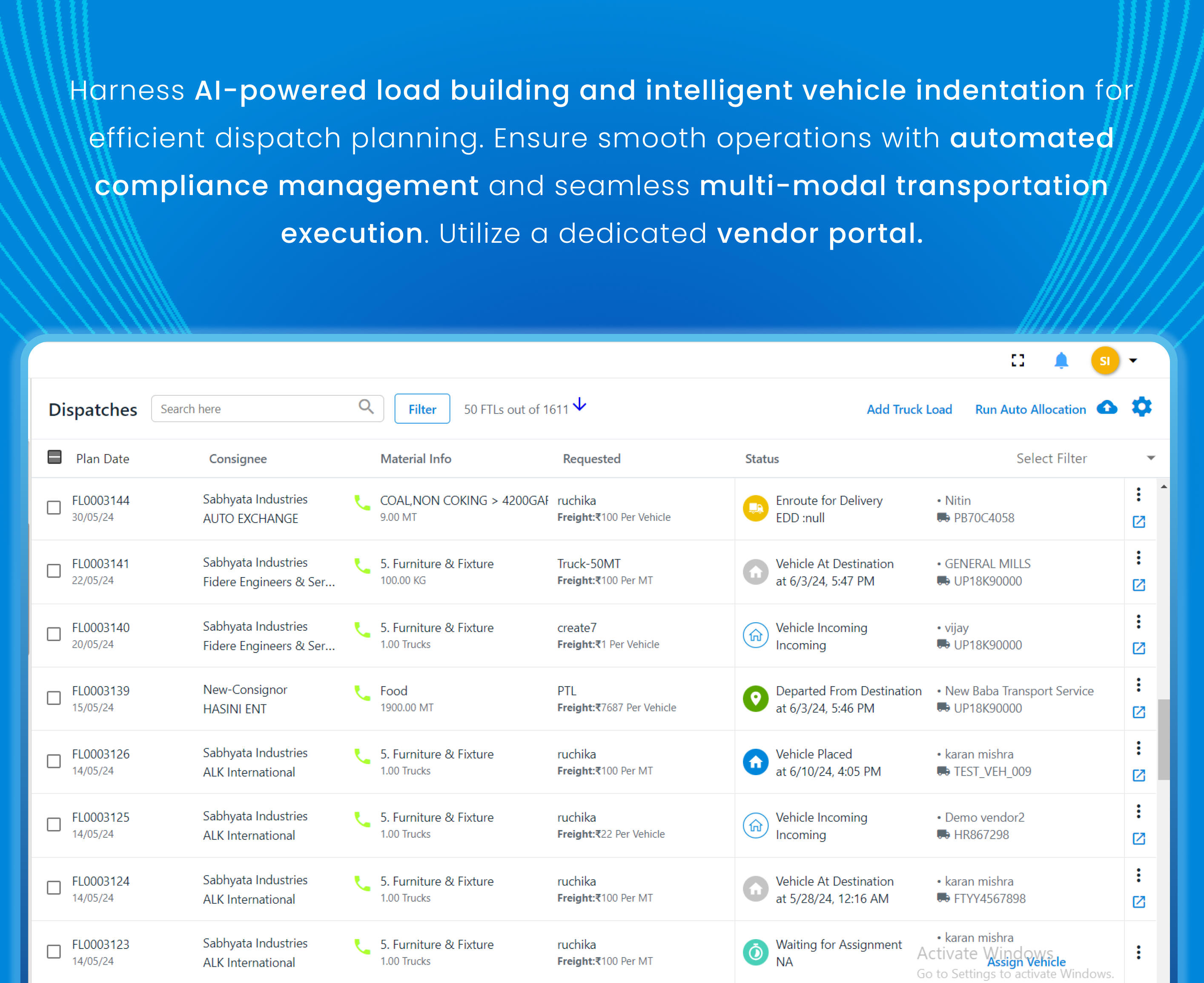Check the checkbox for dispatch FL0003144
The height and width of the screenshot is (983, 1204).
coord(54,508)
